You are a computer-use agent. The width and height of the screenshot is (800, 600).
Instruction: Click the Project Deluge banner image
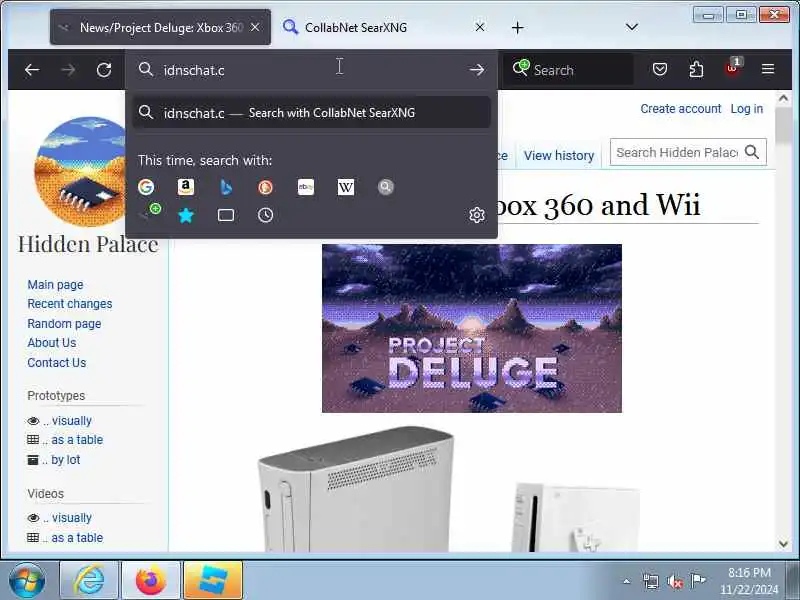pyautogui.click(x=471, y=328)
